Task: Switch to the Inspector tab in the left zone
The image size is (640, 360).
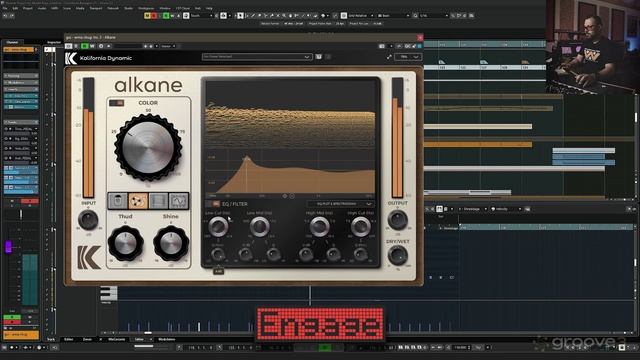Action: tap(53, 42)
